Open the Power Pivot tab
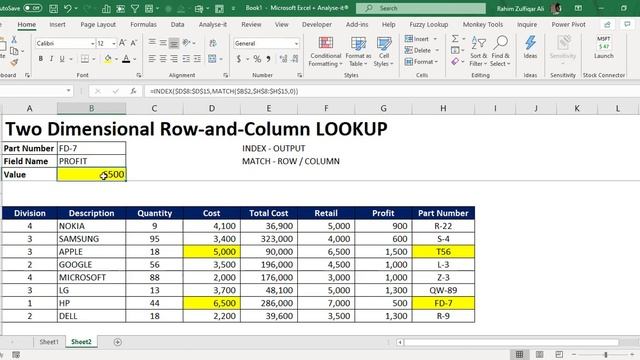The image size is (640, 360). click(568, 24)
